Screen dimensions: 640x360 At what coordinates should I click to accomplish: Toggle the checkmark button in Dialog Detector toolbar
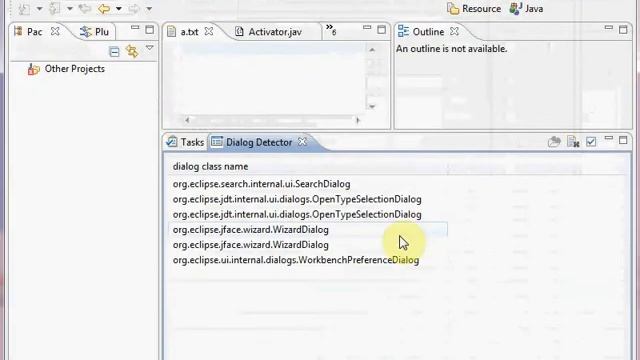pyautogui.click(x=591, y=142)
